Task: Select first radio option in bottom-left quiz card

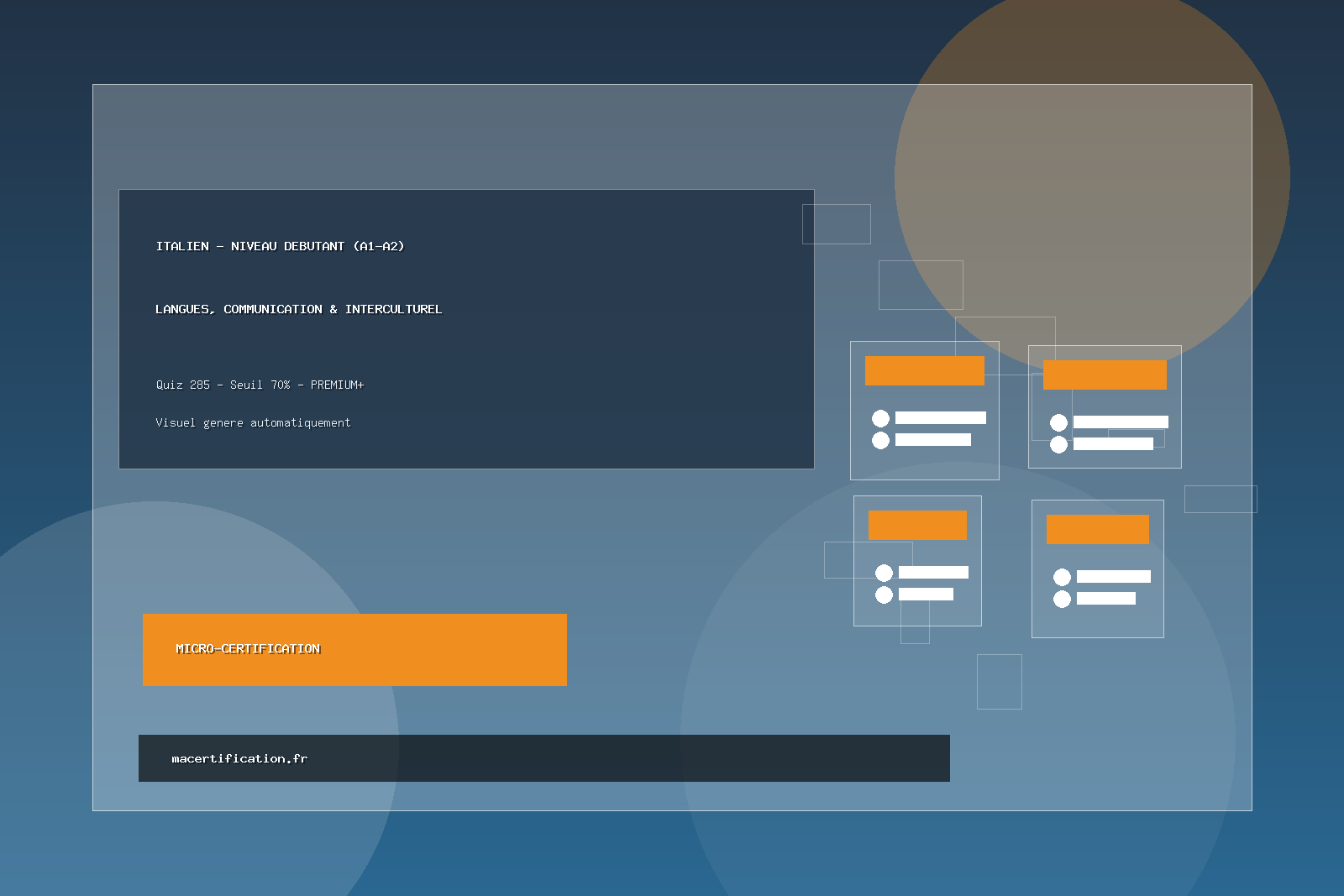Action: point(884,573)
